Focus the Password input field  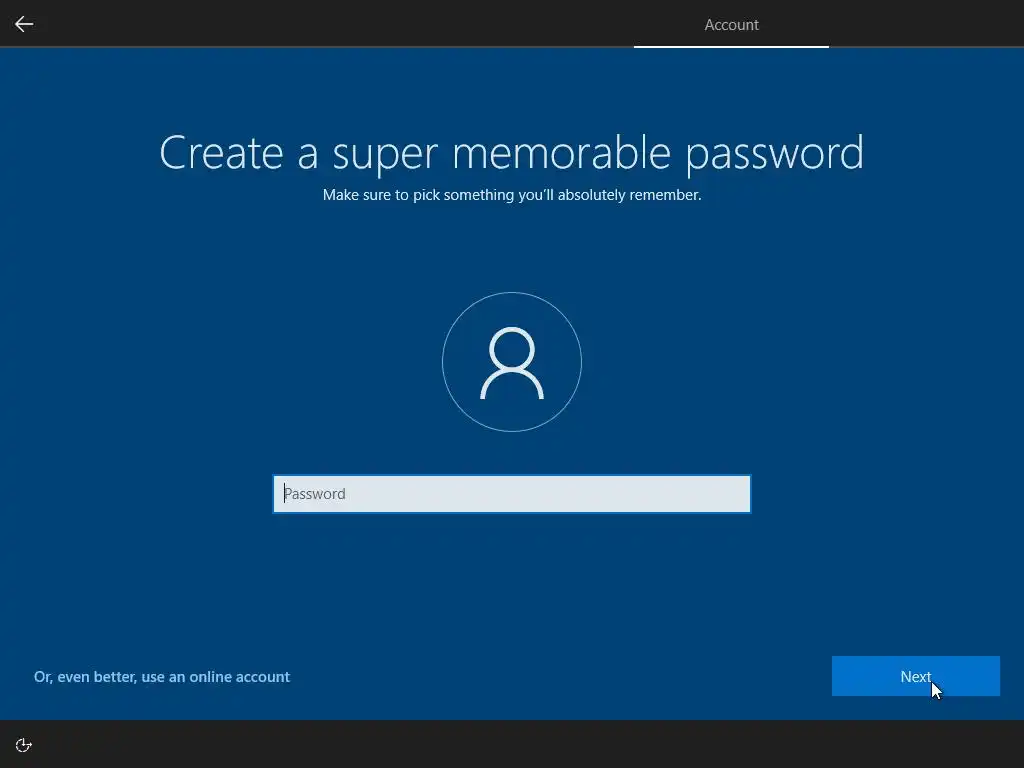point(512,494)
